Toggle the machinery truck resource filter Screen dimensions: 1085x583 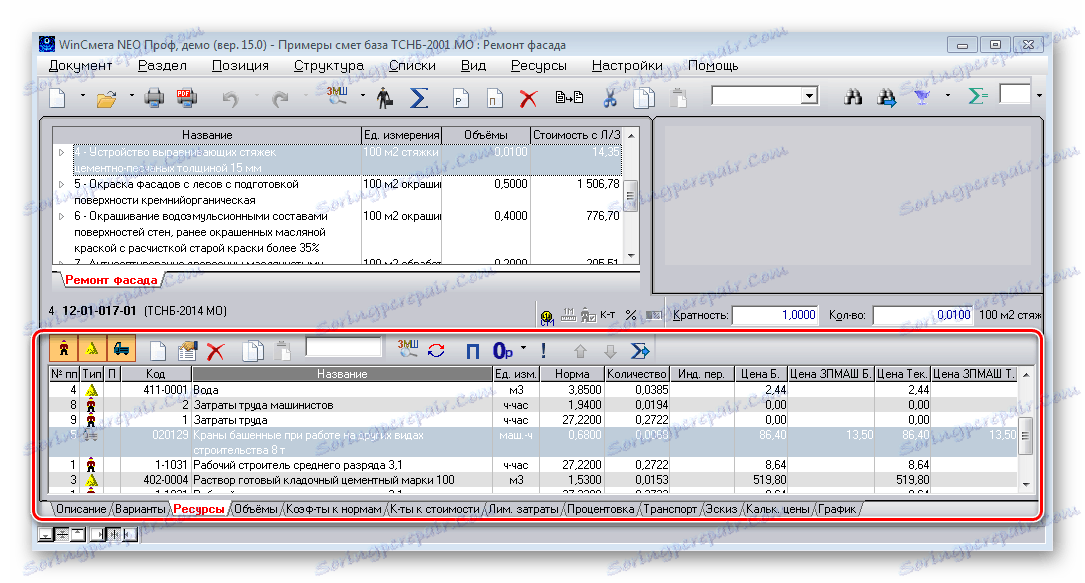tap(120, 350)
